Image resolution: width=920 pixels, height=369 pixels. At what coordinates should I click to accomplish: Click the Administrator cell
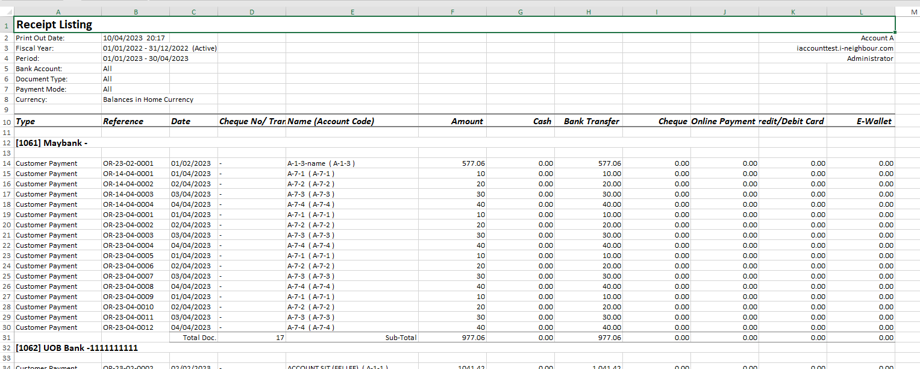[861, 59]
